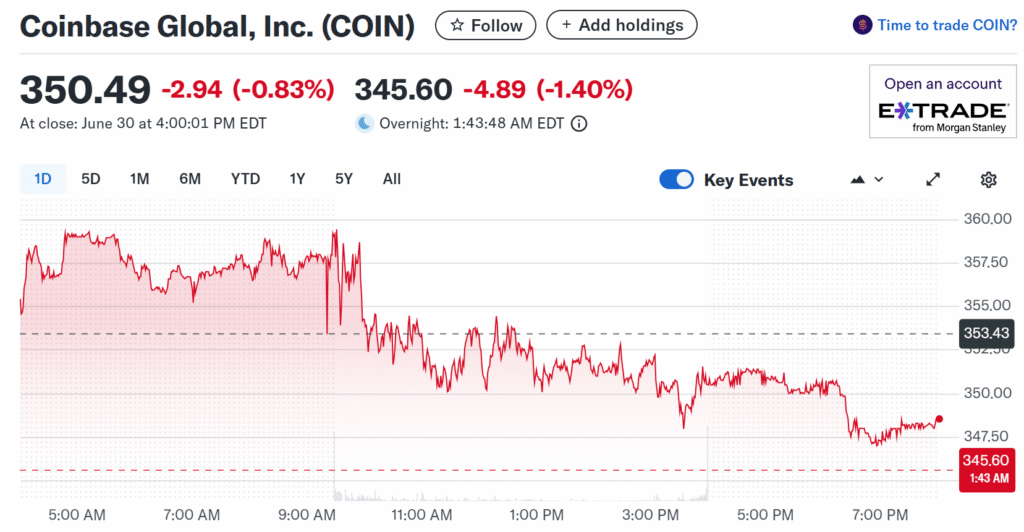Image resolution: width=1024 pixels, height=532 pixels.
Task: Click the overnight moon icon
Action: (364, 124)
